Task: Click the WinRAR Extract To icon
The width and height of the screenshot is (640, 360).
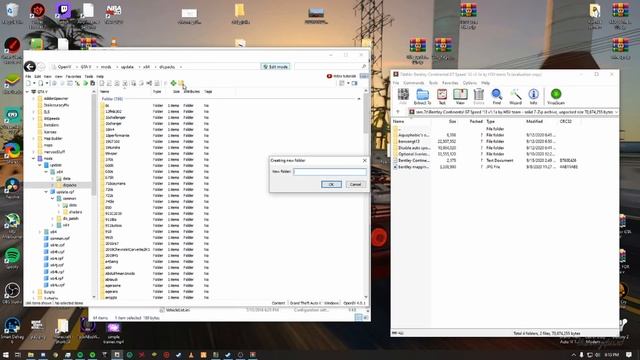Action: (422, 97)
